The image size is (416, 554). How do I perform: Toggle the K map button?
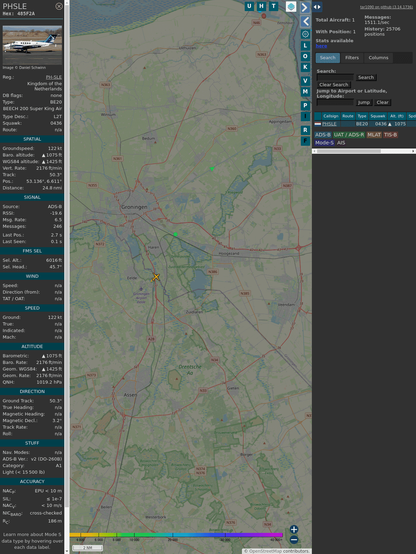tap(305, 67)
